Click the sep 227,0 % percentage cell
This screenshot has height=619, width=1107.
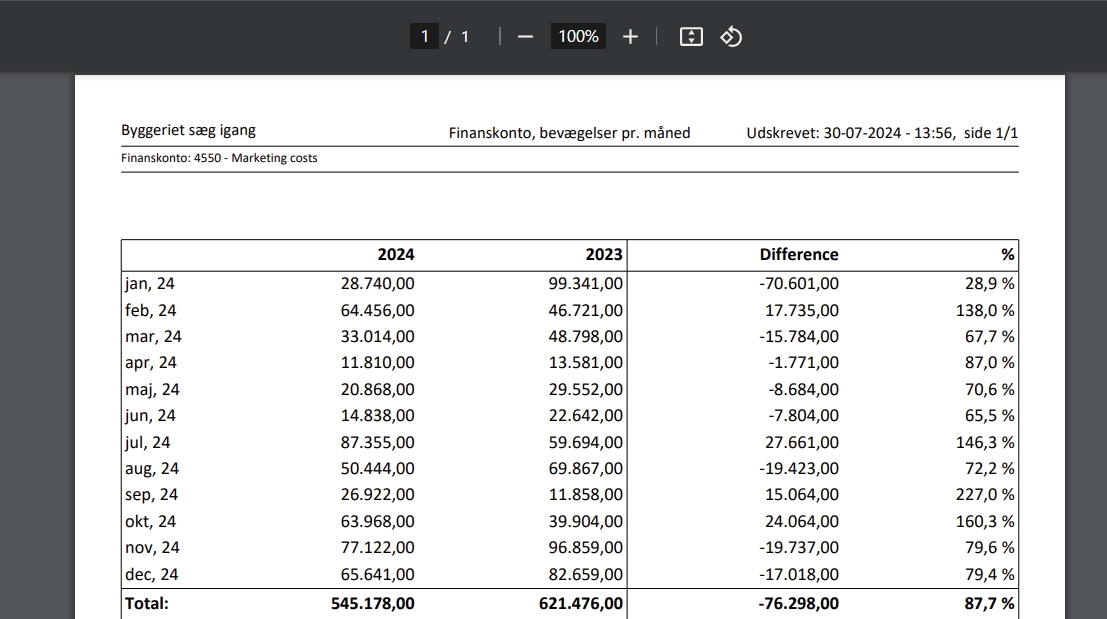(x=984, y=495)
